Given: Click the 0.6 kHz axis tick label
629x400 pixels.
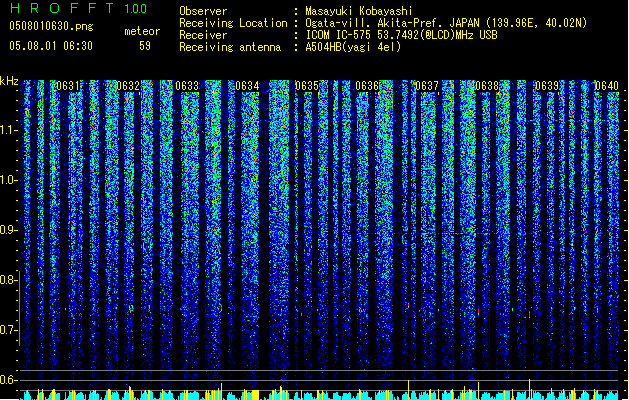Looking at the screenshot, I should coord(9,380).
